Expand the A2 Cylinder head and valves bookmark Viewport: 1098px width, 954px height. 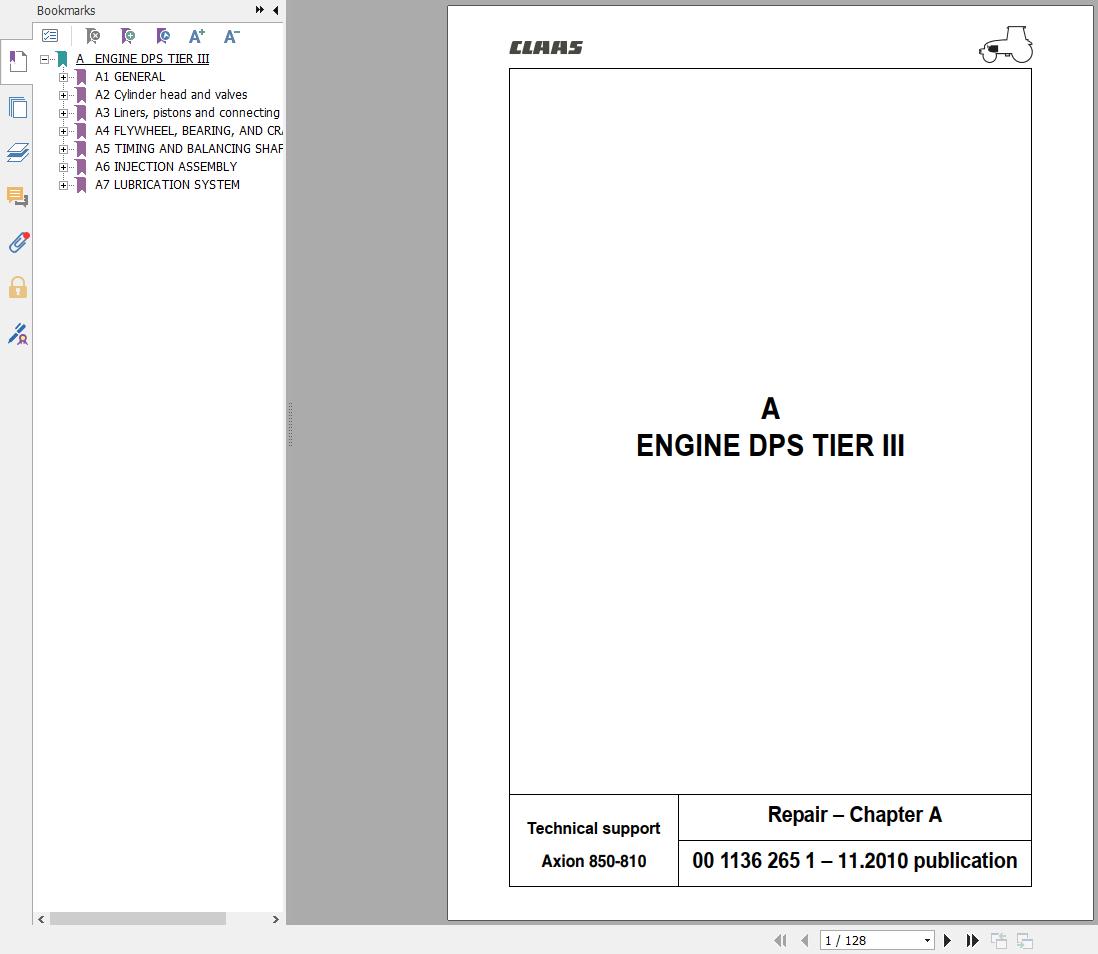(63, 95)
